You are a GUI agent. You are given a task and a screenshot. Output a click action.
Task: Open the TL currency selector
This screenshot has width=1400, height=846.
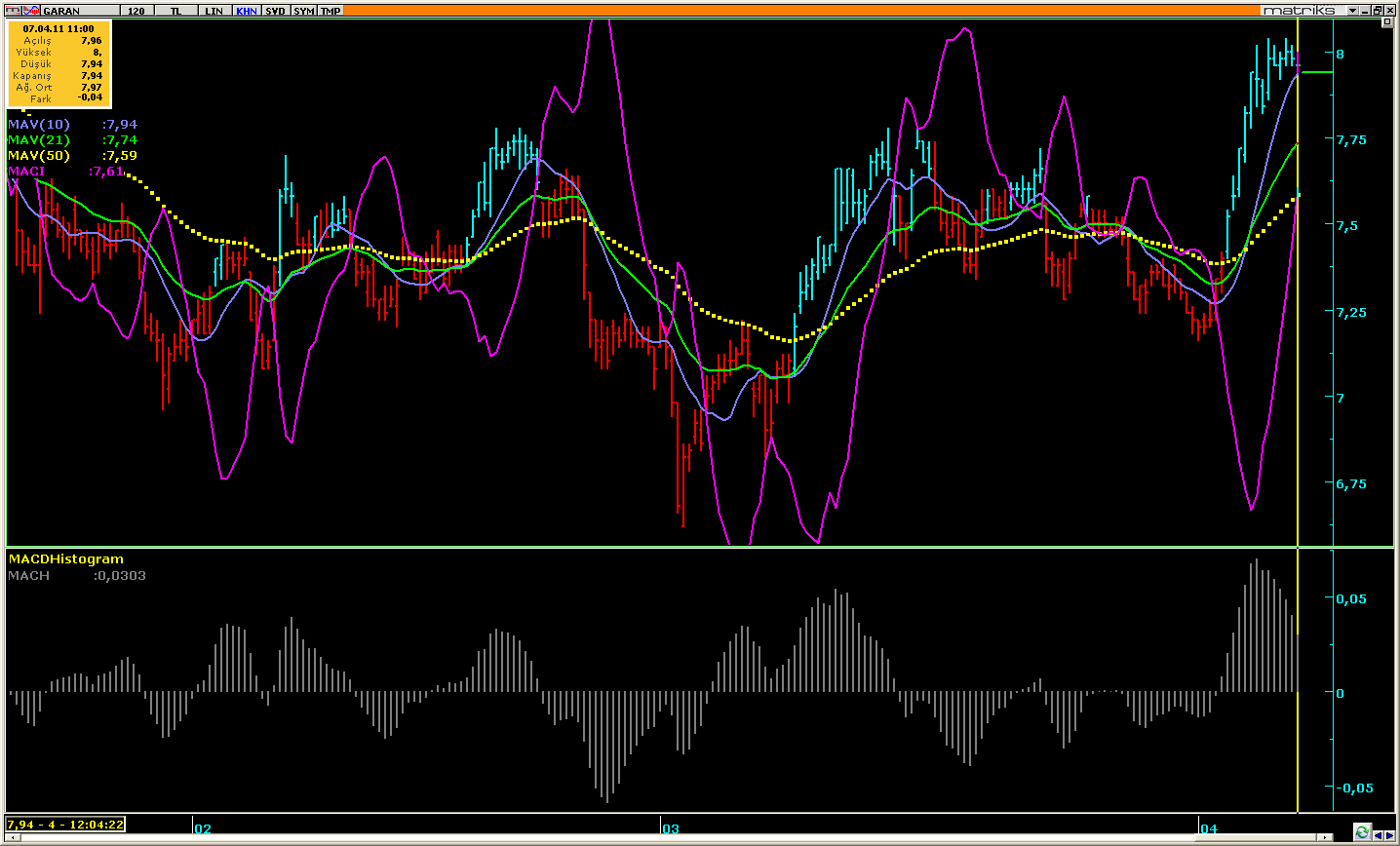pyautogui.click(x=175, y=11)
